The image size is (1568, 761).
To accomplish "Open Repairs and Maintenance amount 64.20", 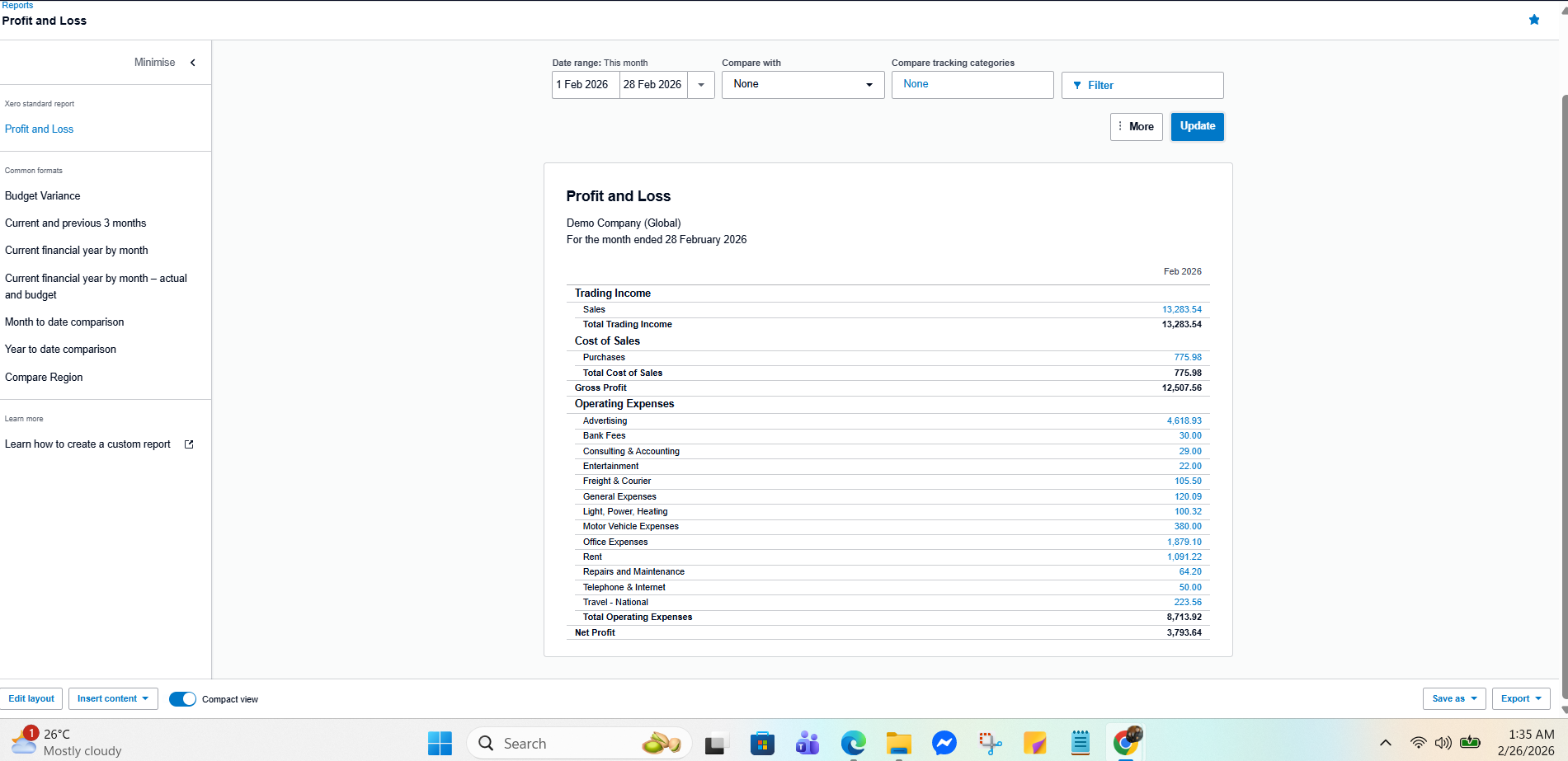I will click(1190, 572).
